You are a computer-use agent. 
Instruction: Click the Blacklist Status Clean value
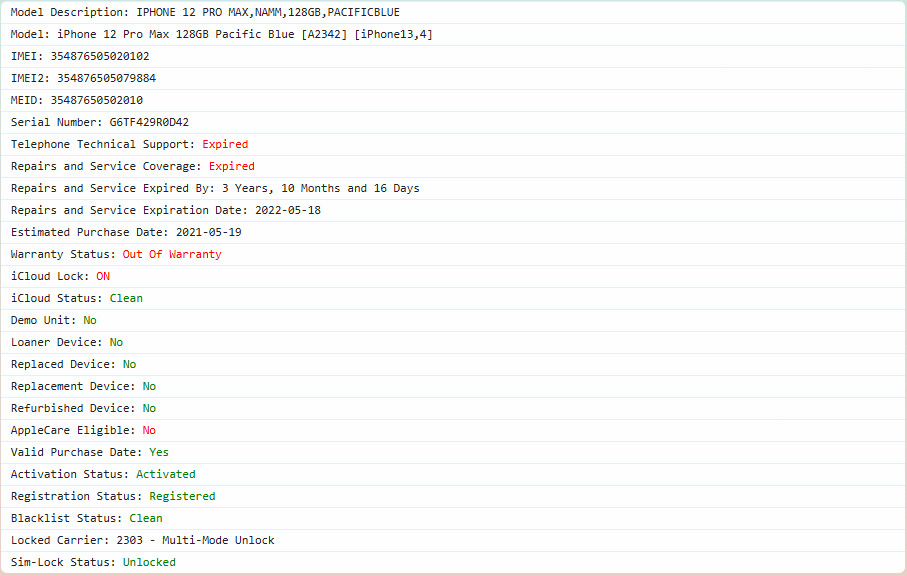[x=146, y=518]
